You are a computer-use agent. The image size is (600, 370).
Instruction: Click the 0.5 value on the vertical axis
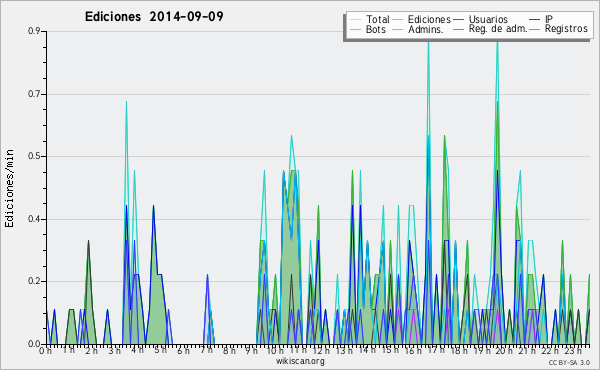point(34,156)
